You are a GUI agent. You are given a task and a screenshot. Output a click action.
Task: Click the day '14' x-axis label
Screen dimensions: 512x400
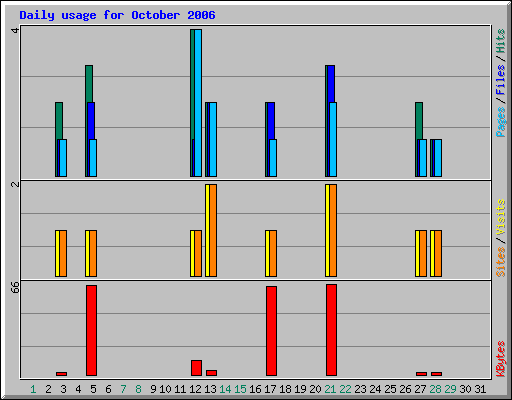[x=225, y=389]
